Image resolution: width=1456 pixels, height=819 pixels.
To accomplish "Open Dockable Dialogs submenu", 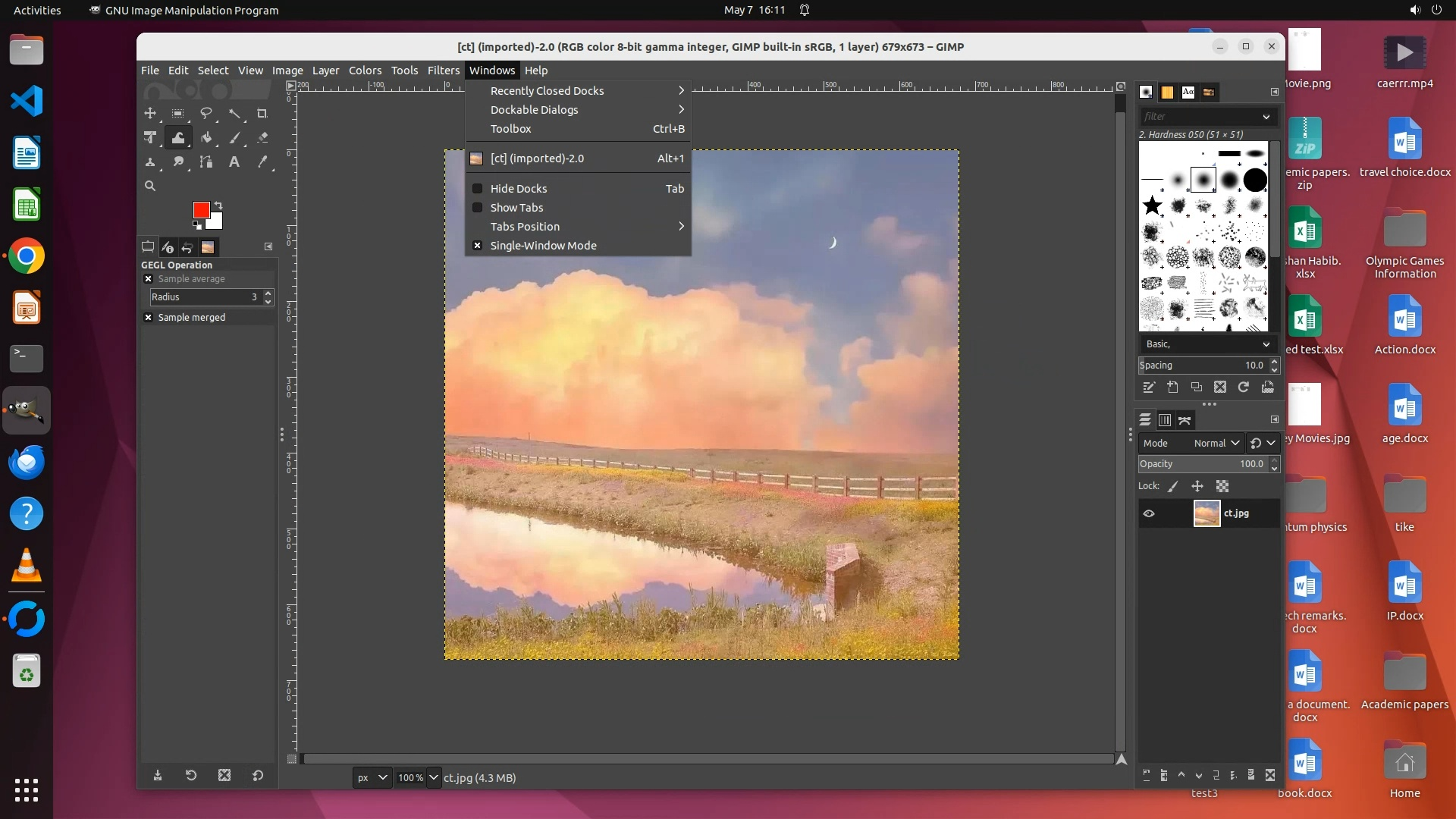I will [534, 110].
